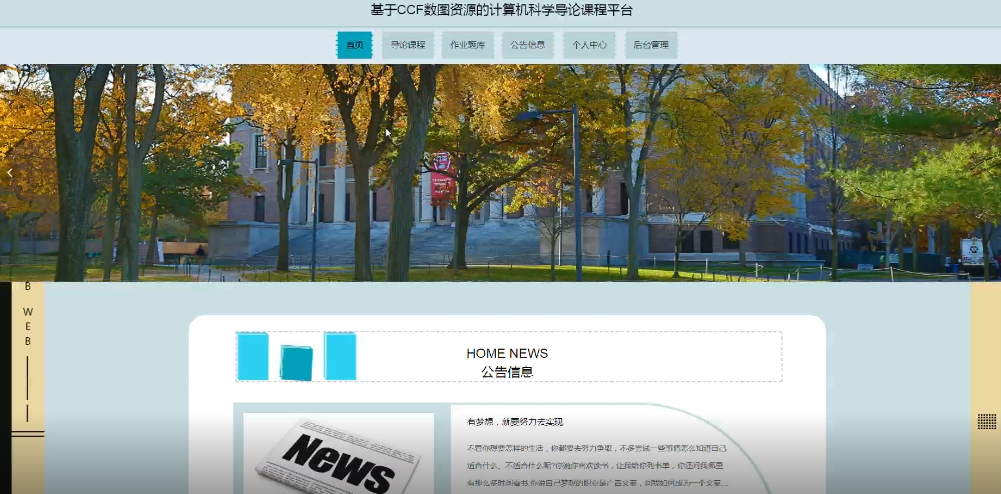Image resolution: width=1001 pixels, height=494 pixels.
Task: Click the grid icon on the right sidebar
Action: click(986, 421)
